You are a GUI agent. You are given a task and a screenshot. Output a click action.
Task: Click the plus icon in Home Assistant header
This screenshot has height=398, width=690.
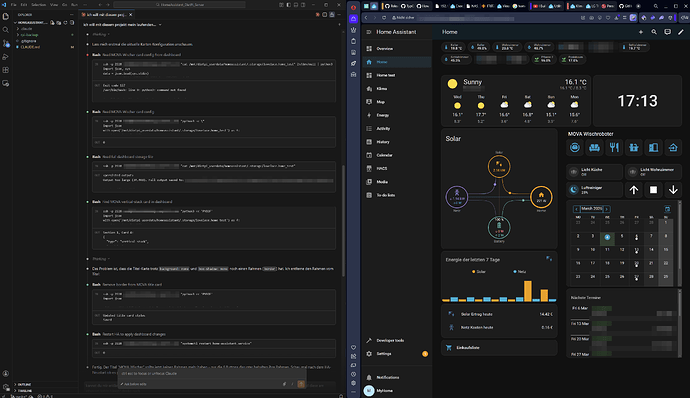click(641, 32)
